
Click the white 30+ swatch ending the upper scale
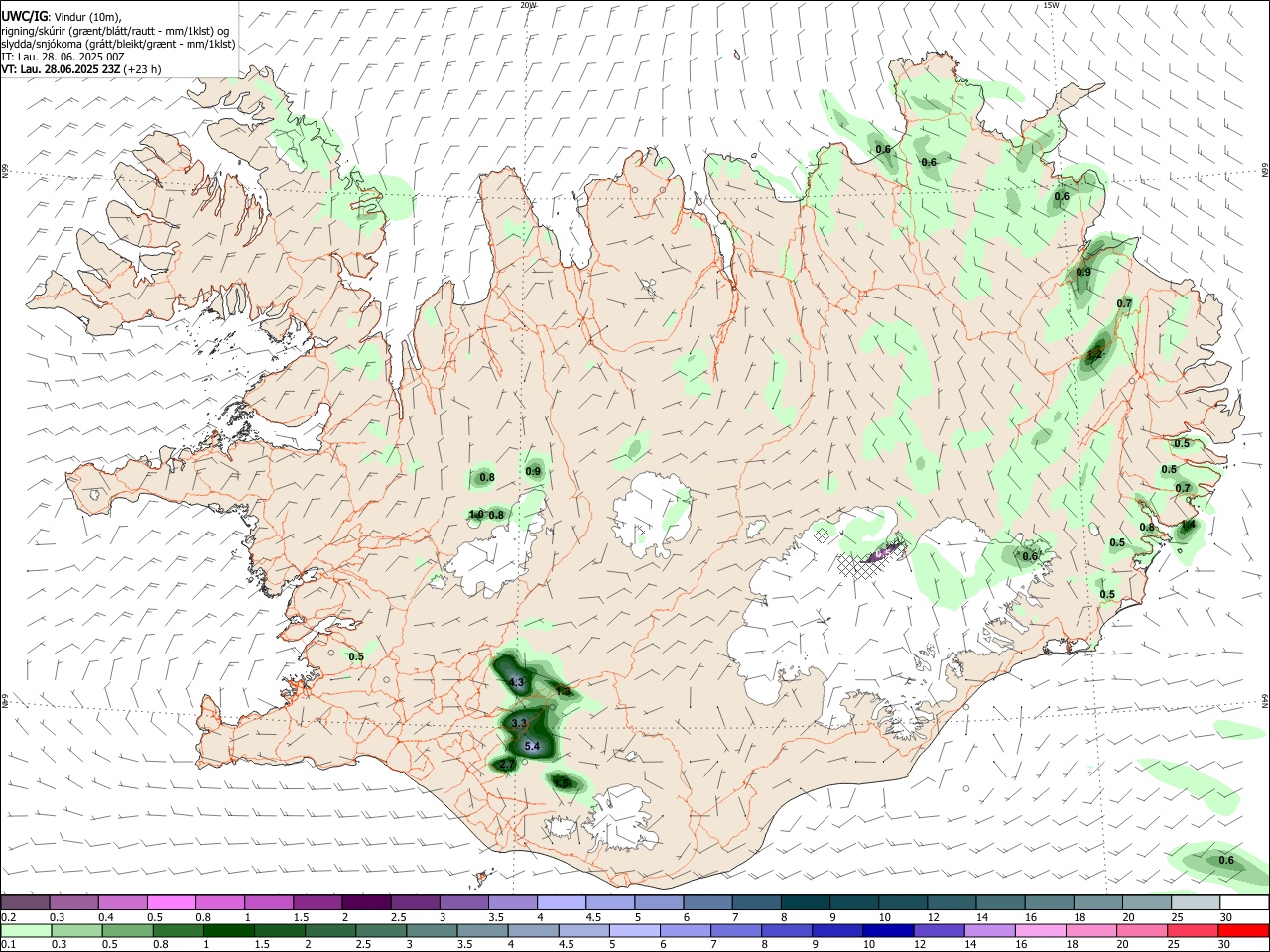[1244, 903]
